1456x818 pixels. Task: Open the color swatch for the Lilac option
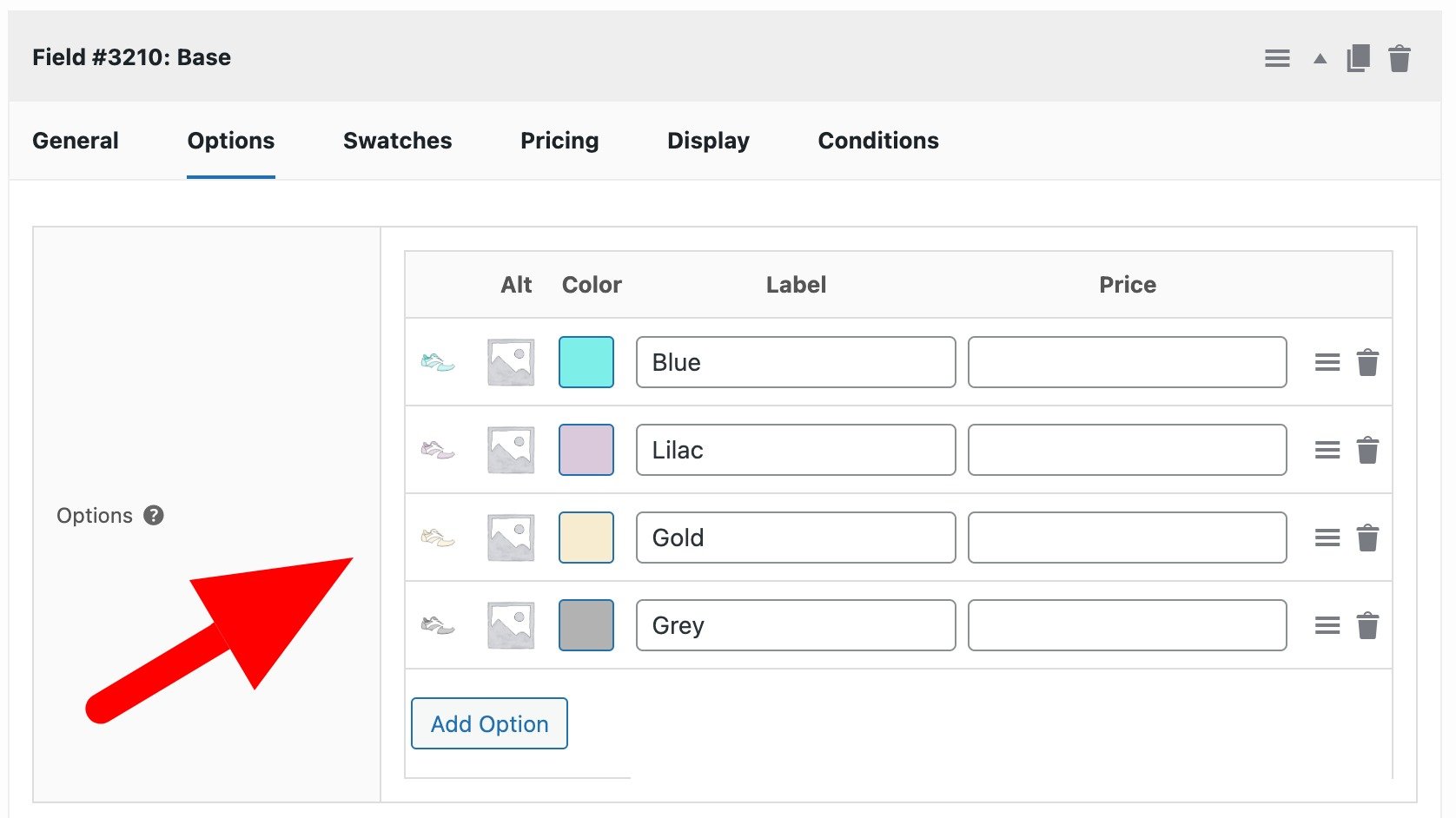pos(586,450)
